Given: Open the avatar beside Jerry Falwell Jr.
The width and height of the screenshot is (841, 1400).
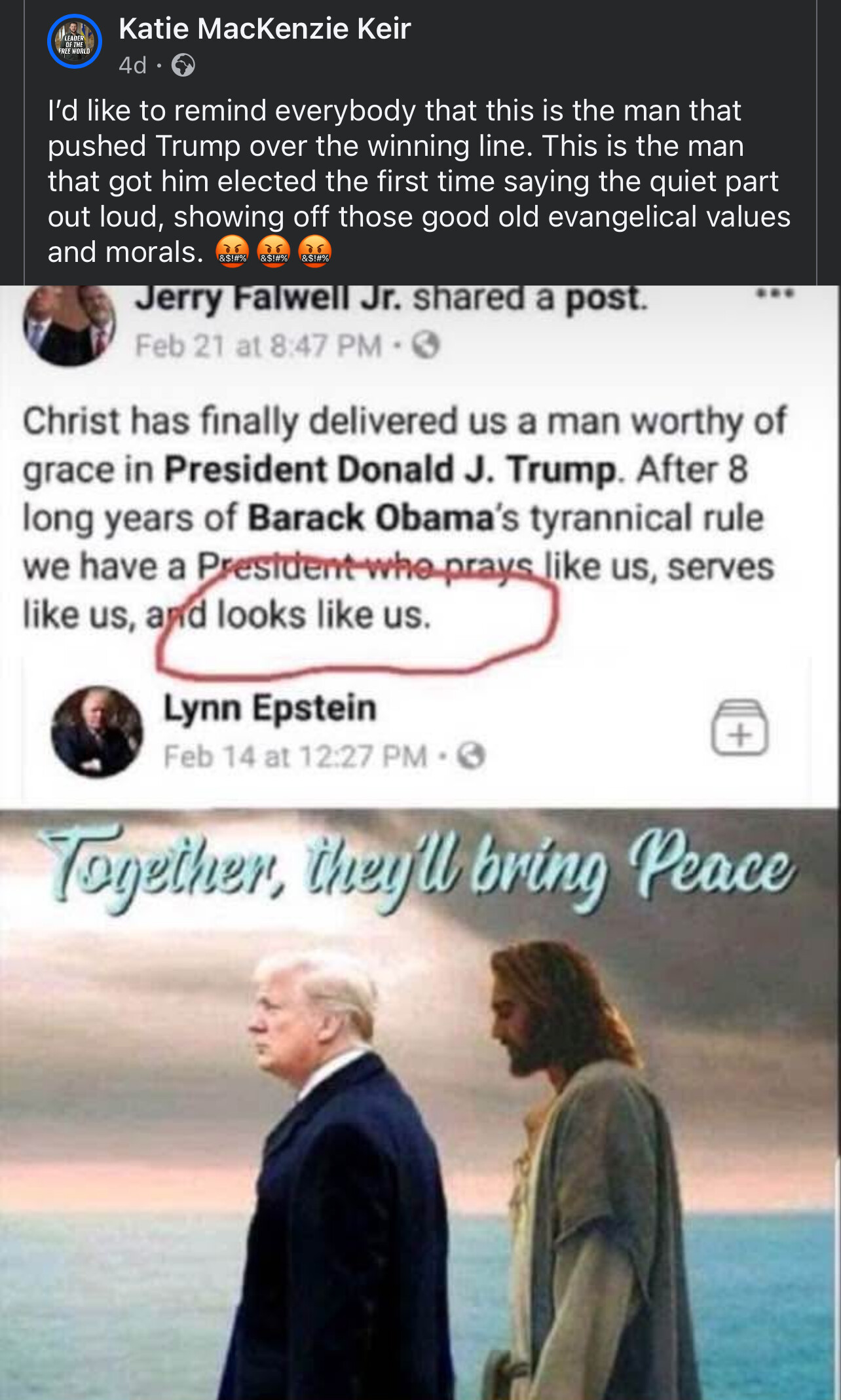Looking at the screenshot, I should 69,325.
